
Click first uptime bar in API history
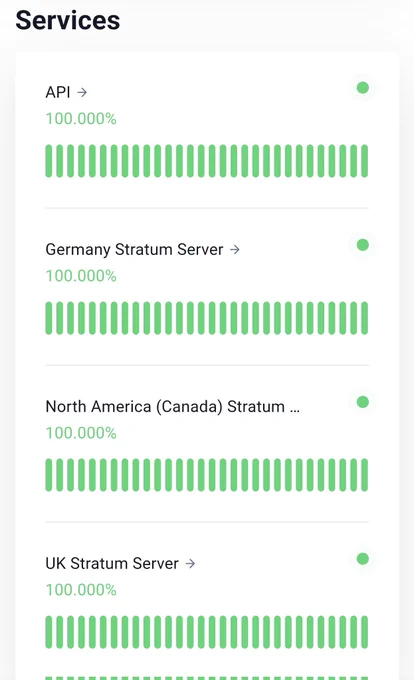click(x=49, y=161)
